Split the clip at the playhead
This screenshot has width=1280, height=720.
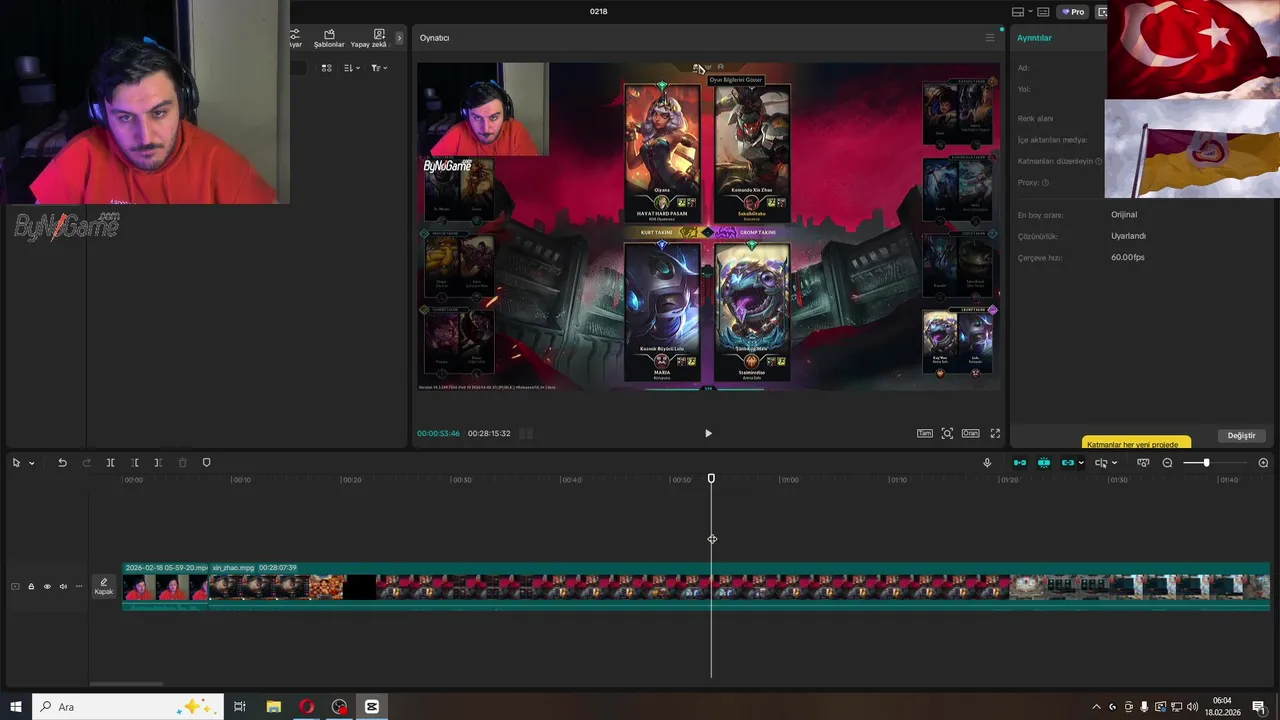[110, 463]
